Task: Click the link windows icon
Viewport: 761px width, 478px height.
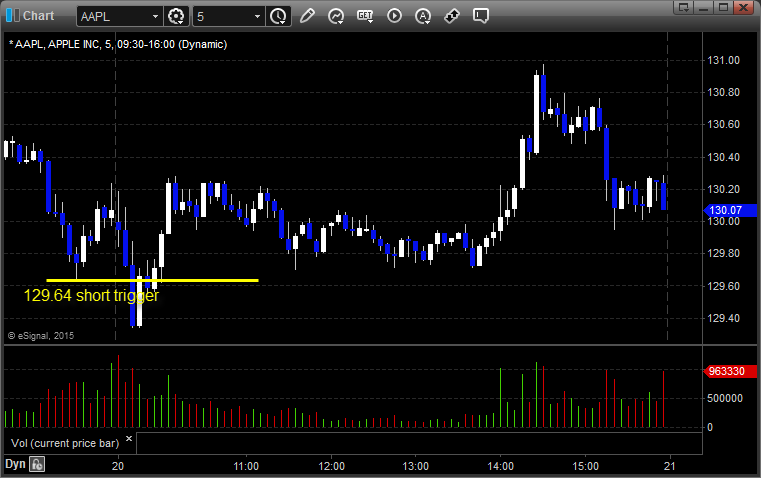Action: coord(452,16)
